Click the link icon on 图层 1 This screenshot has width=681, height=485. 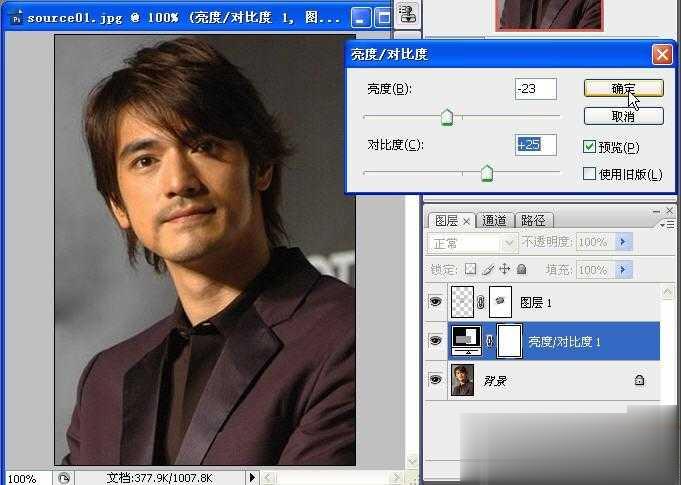(x=481, y=302)
